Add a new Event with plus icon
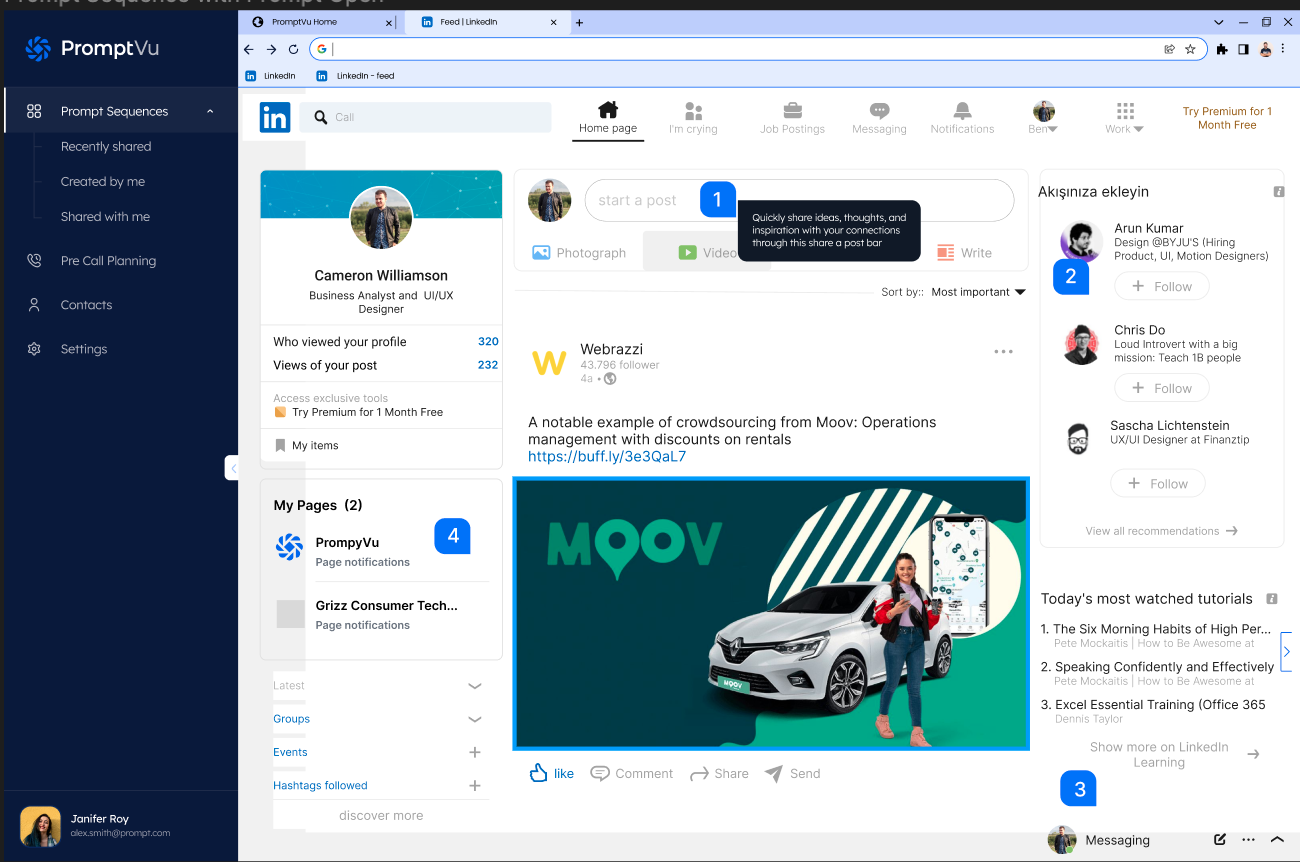 [475, 752]
